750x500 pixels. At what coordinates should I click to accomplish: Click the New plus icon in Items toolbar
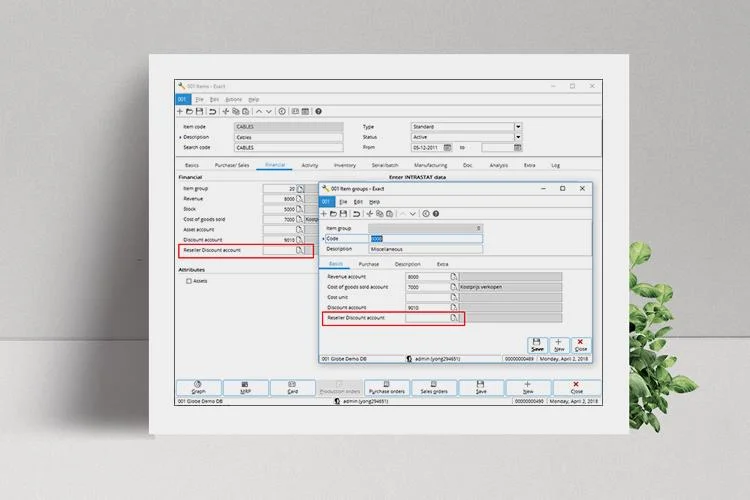pyautogui.click(x=180, y=111)
